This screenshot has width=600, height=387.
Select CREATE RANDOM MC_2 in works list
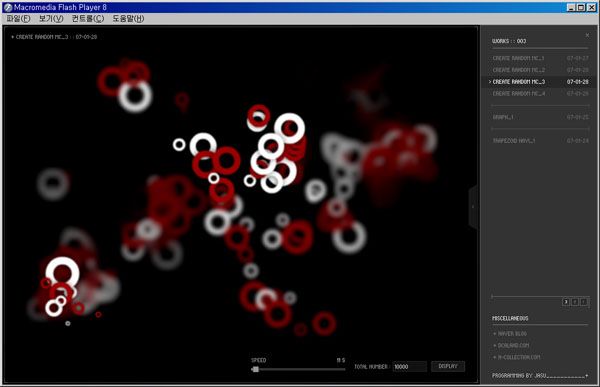540,70
